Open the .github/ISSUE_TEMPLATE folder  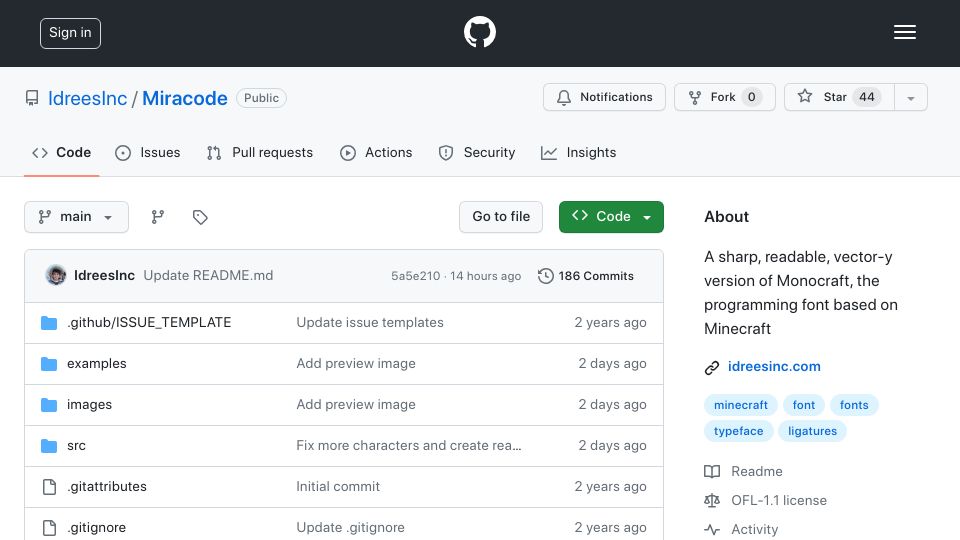pyautogui.click(x=149, y=323)
